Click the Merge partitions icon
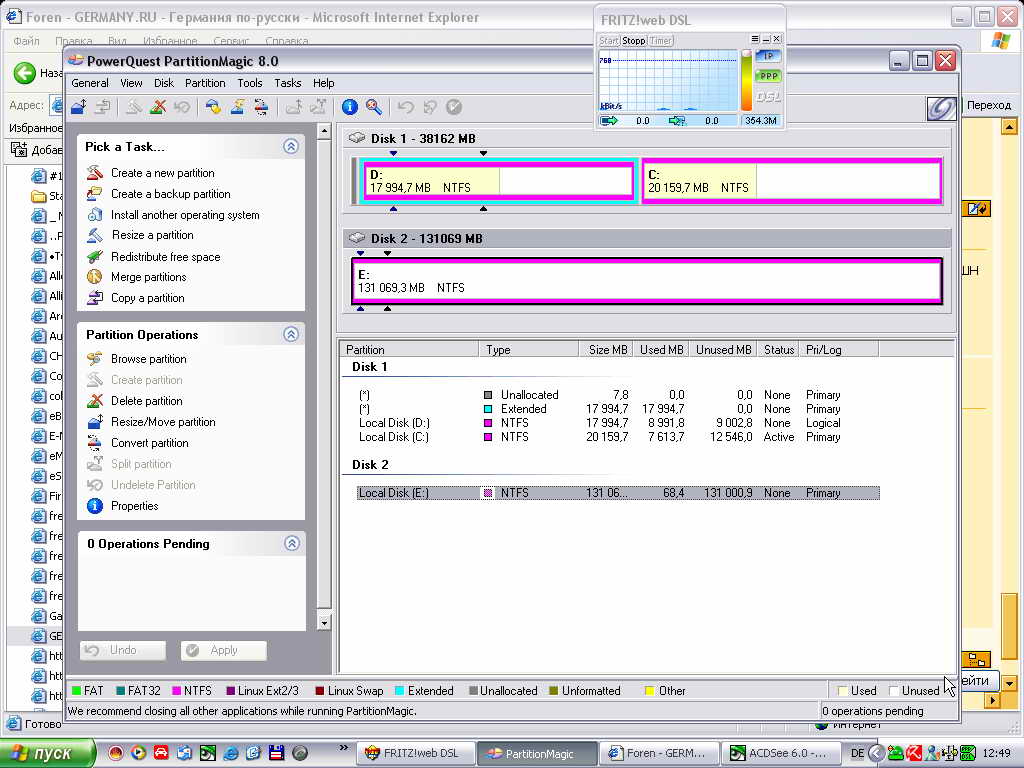The width and height of the screenshot is (1024, 768). (x=95, y=277)
